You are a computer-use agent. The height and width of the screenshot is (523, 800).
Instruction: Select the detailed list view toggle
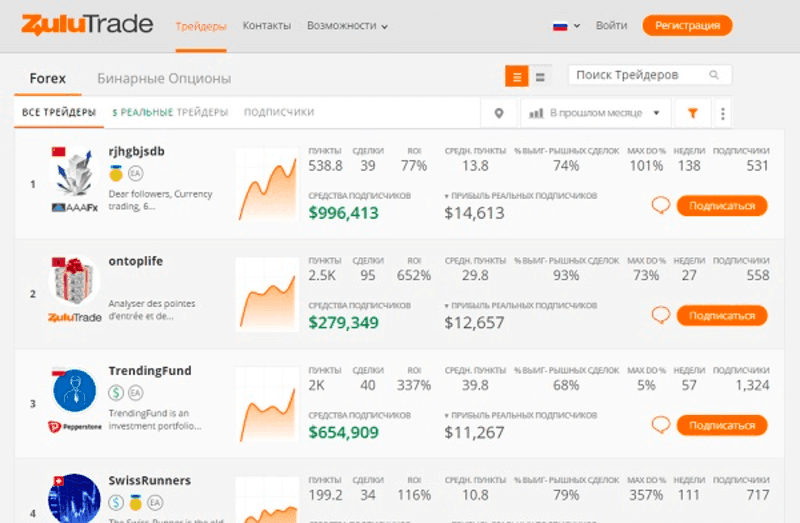(517, 77)
